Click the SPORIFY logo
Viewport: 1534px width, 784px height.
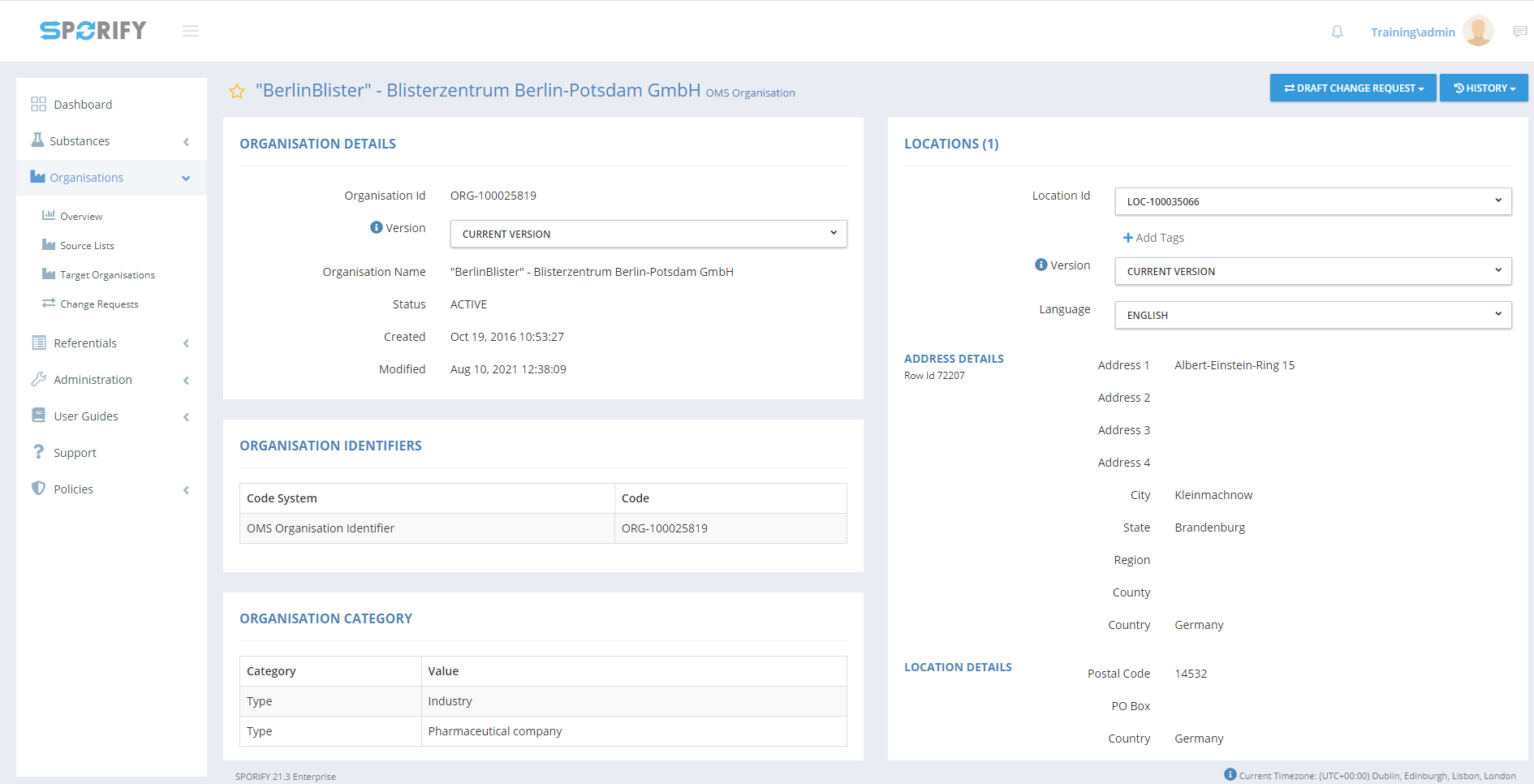point(93,31)
